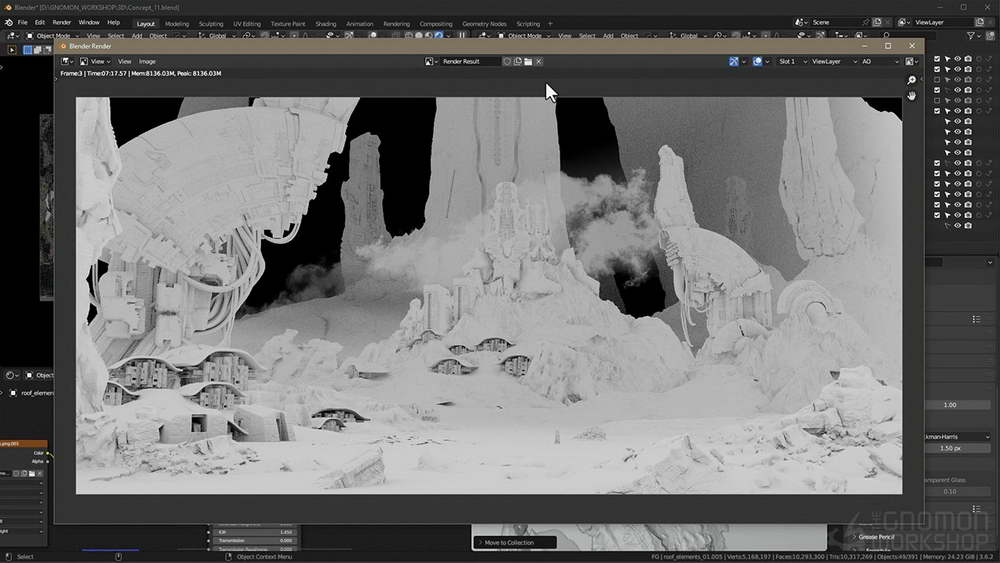Adjust the IOR 1.450 slider

coord(254,532)
